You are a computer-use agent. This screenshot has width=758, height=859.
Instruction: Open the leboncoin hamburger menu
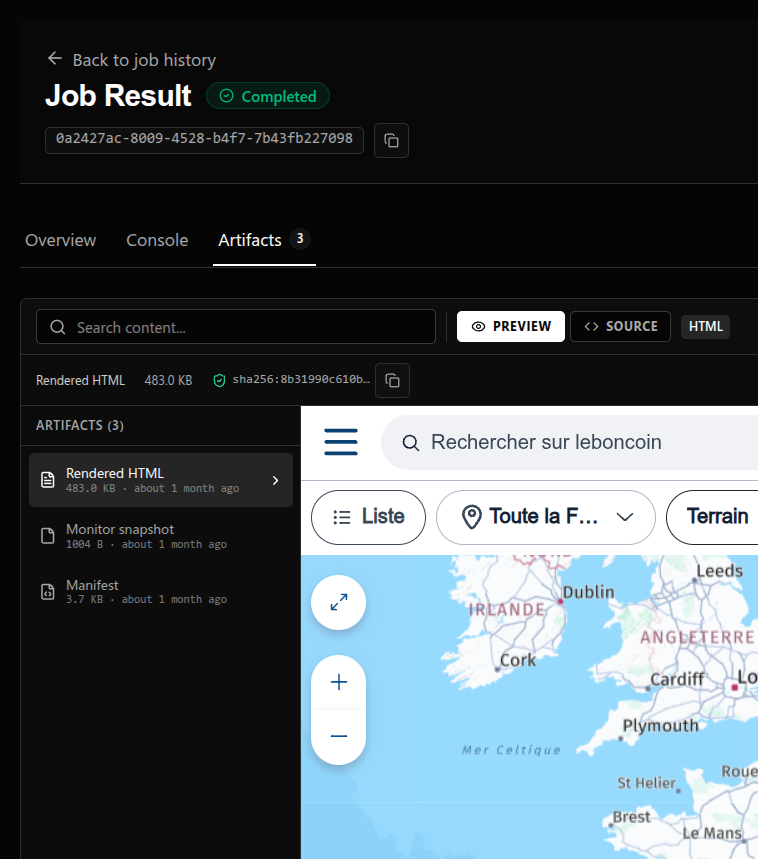[x=341, y=442]
